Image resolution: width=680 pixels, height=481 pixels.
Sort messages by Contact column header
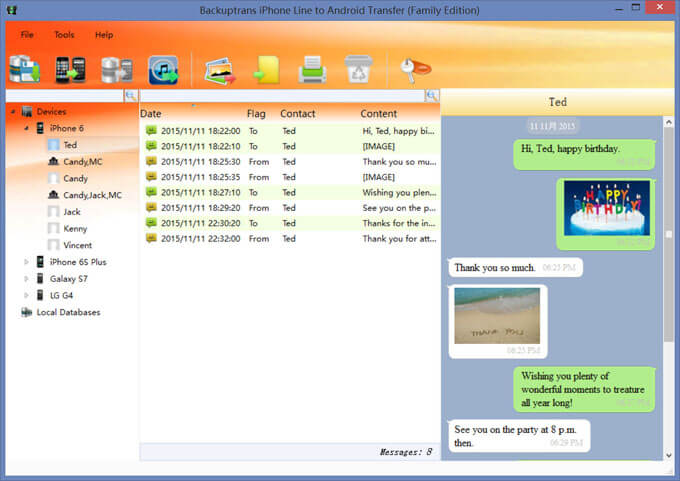(x=298, y=114)
